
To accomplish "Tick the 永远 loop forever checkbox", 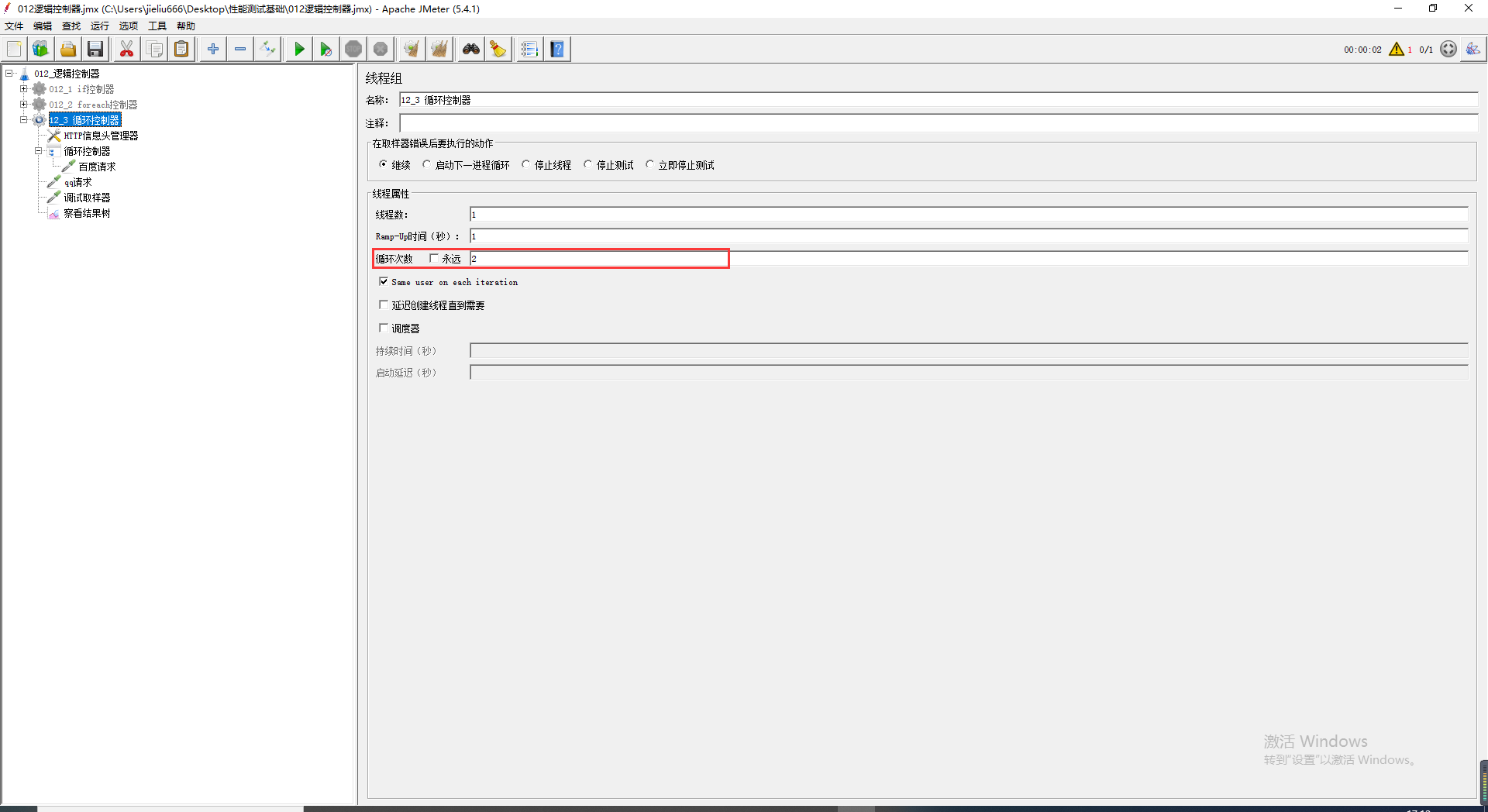I will pos(434,258).
